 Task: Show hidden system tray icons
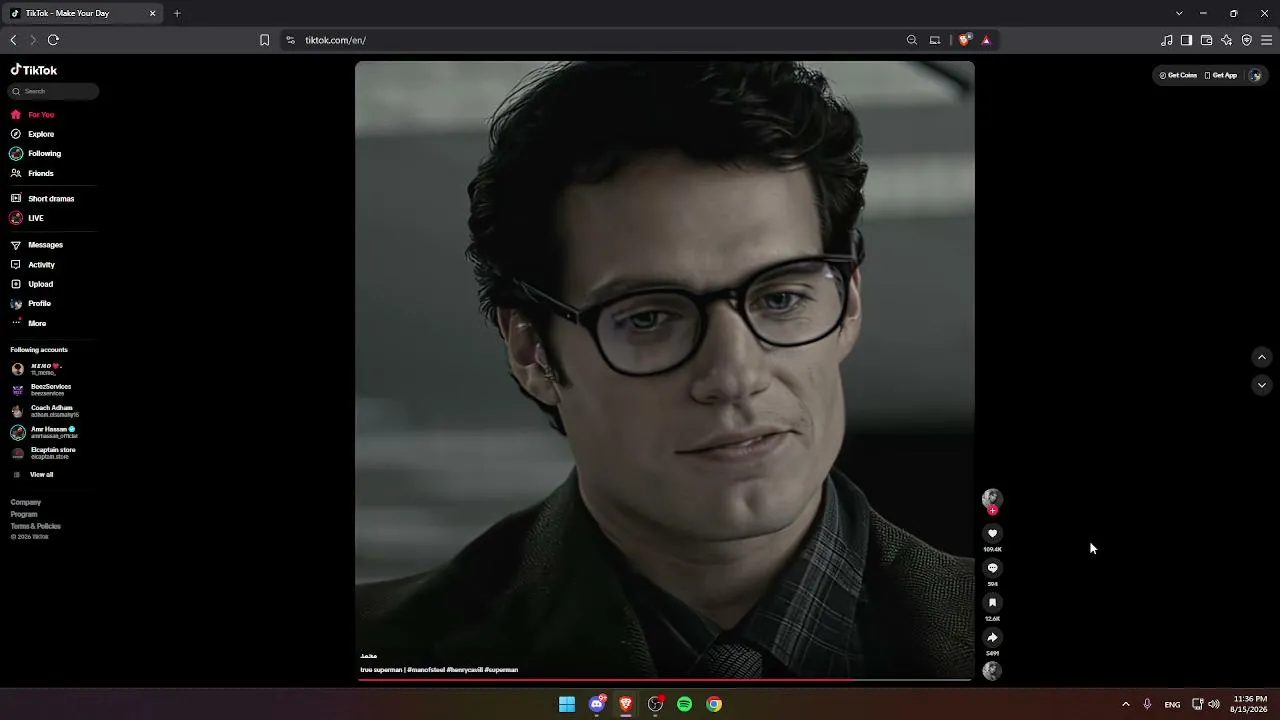1125,704
